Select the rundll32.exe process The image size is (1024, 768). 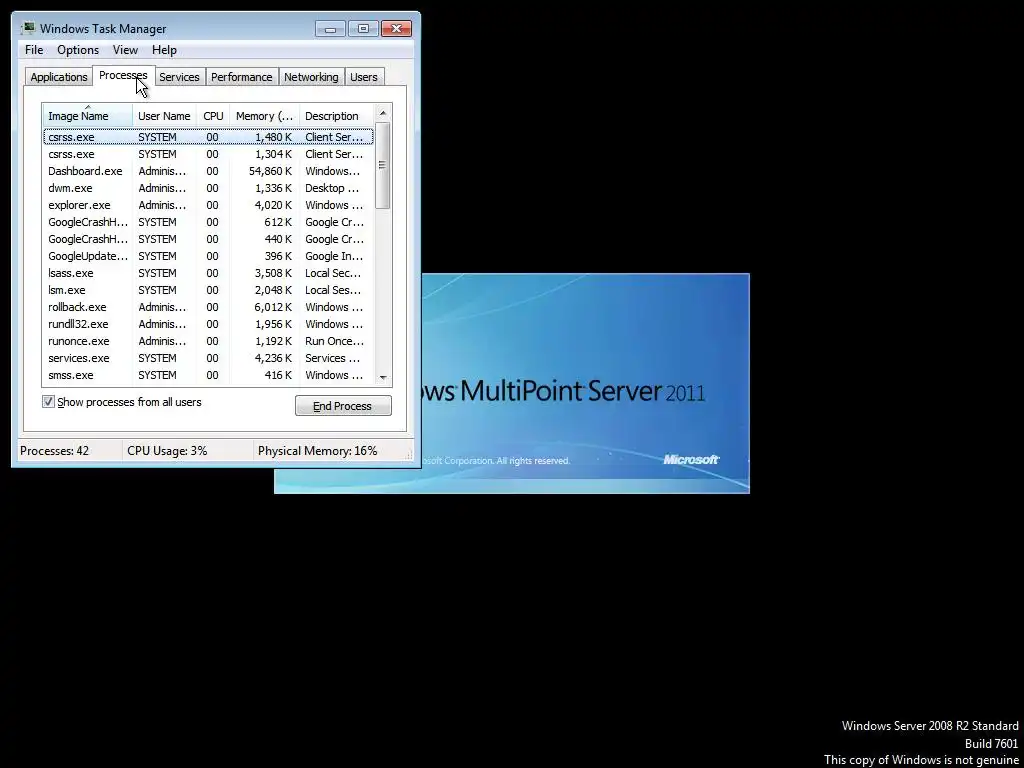click(x=208, y=324)
